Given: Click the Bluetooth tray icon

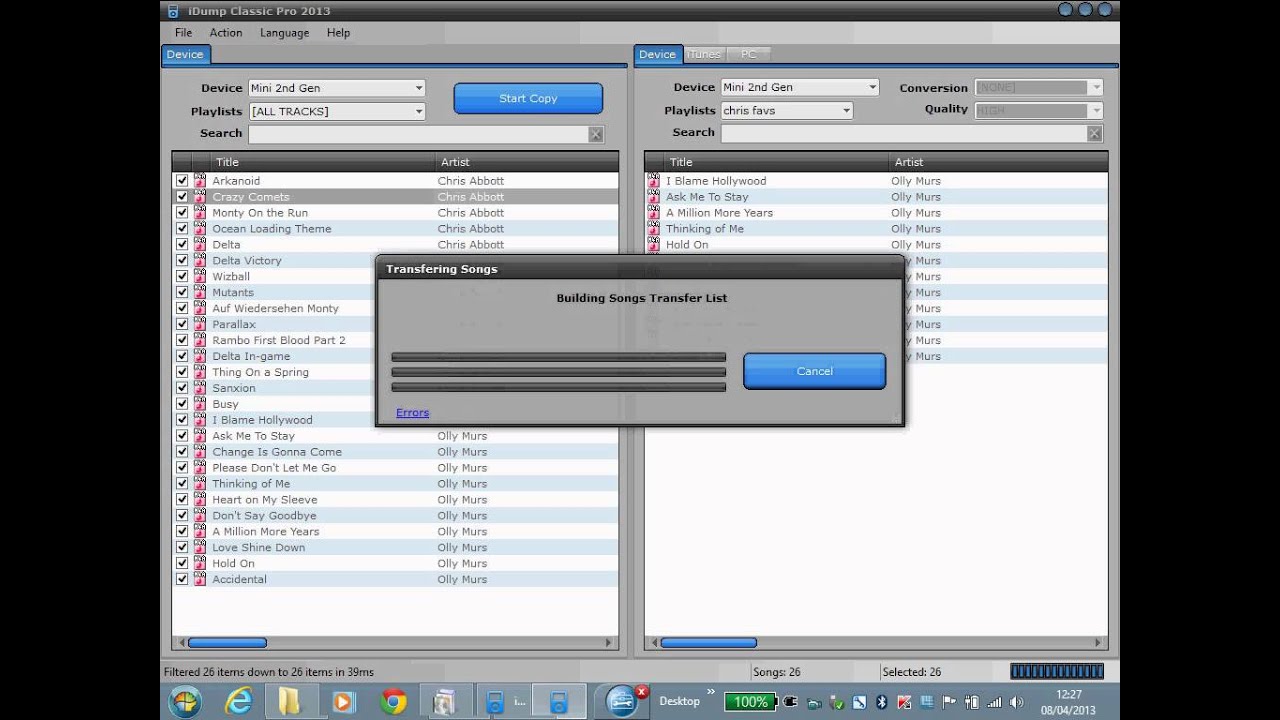Looking at the screenshot, I should click(881, 702).
